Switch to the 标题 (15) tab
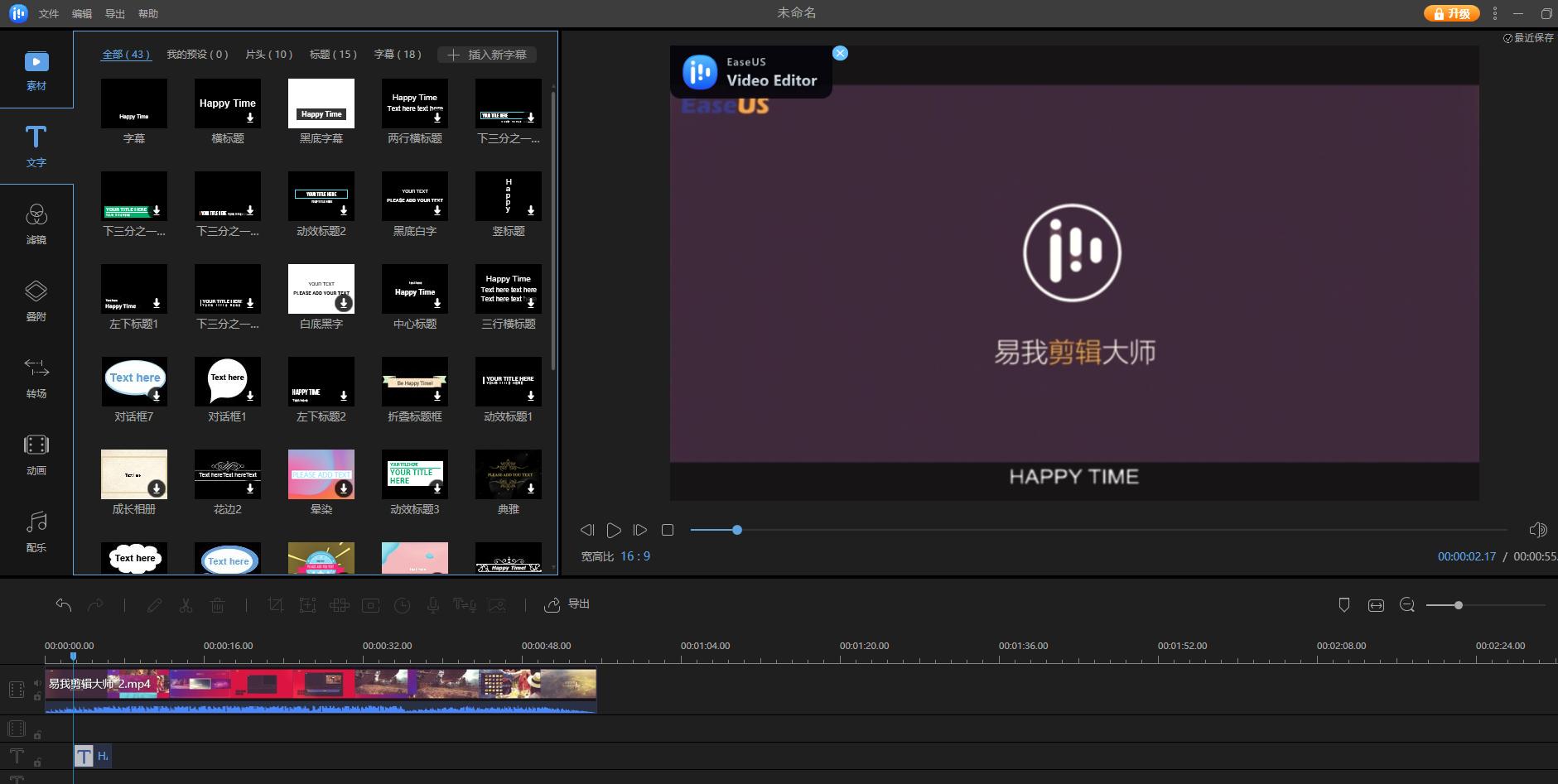 pos(332,54)
